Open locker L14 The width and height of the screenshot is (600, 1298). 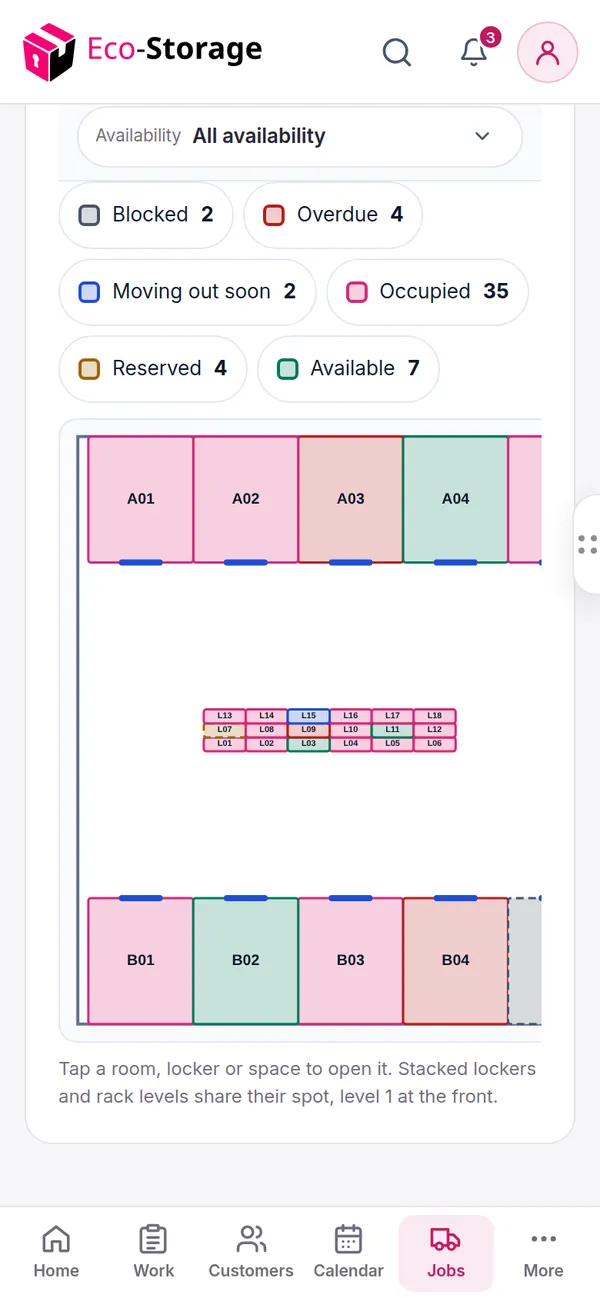point(267,716)
